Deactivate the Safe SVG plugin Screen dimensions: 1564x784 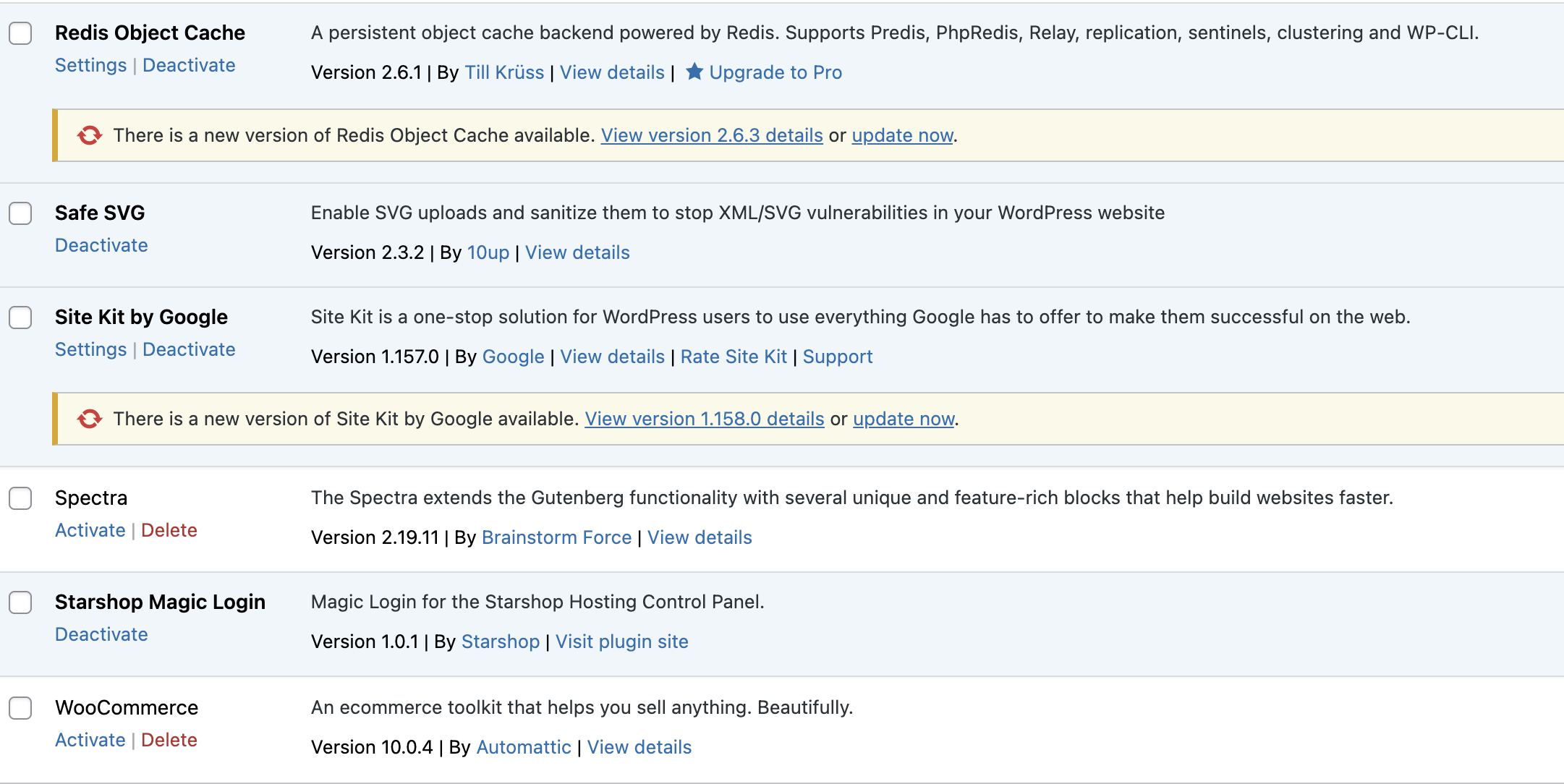click(x=101, y=245)
